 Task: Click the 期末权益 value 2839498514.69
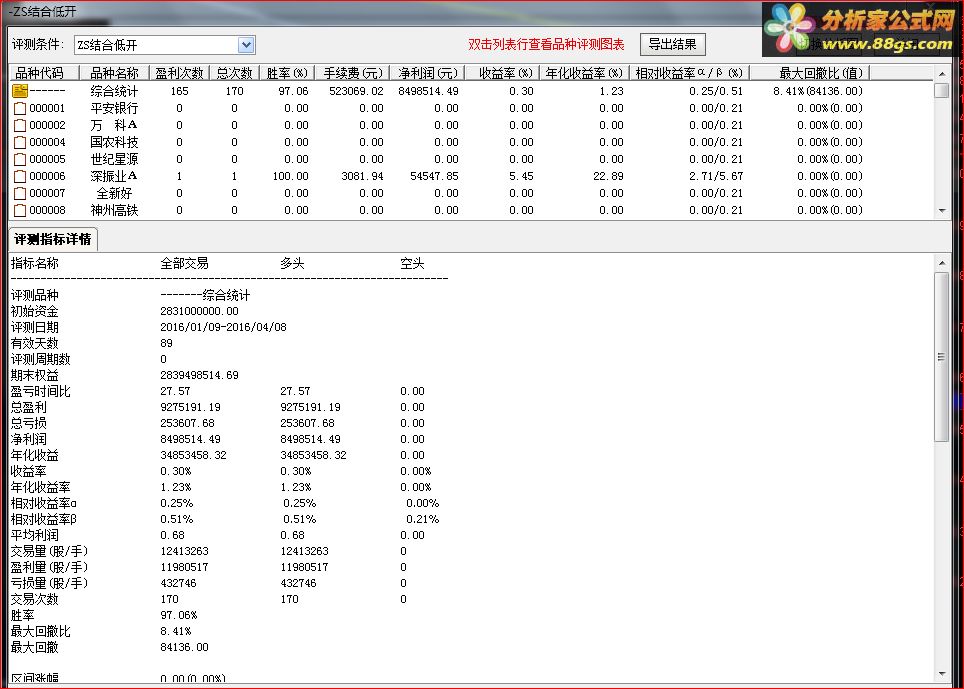pos(199,376)
